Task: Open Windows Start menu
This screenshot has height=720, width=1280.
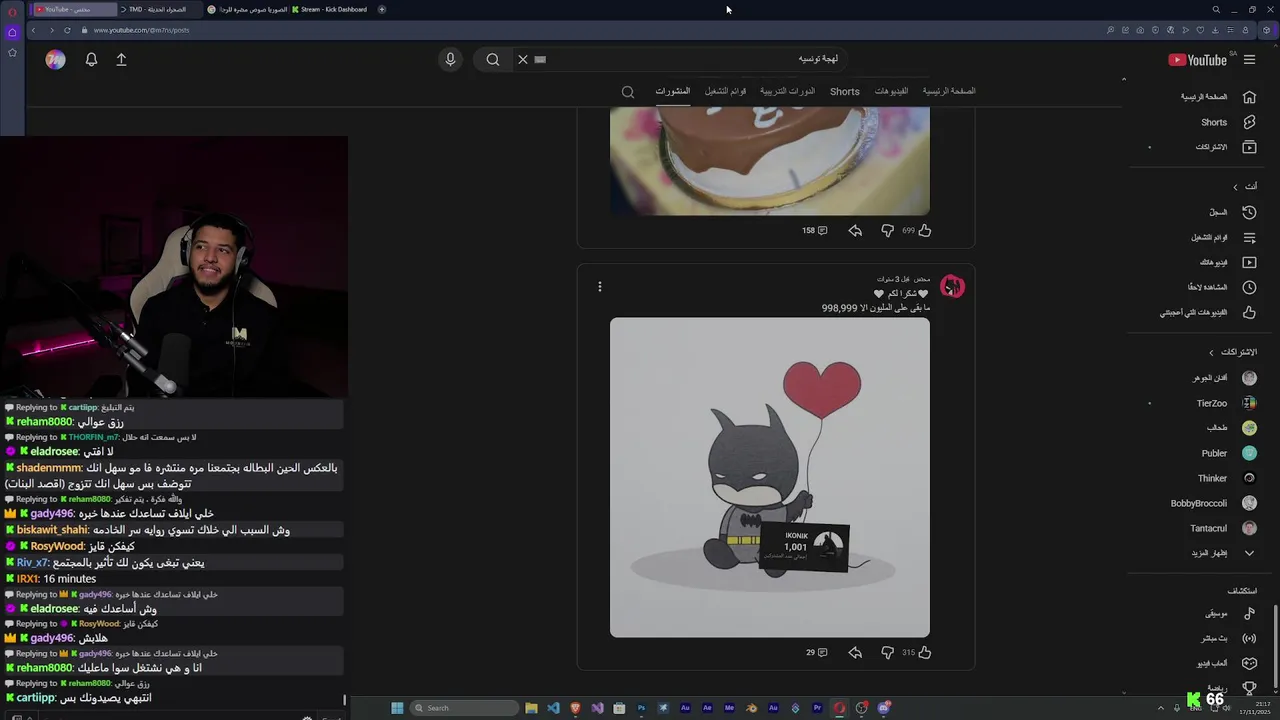Action: tap(397, 708)
